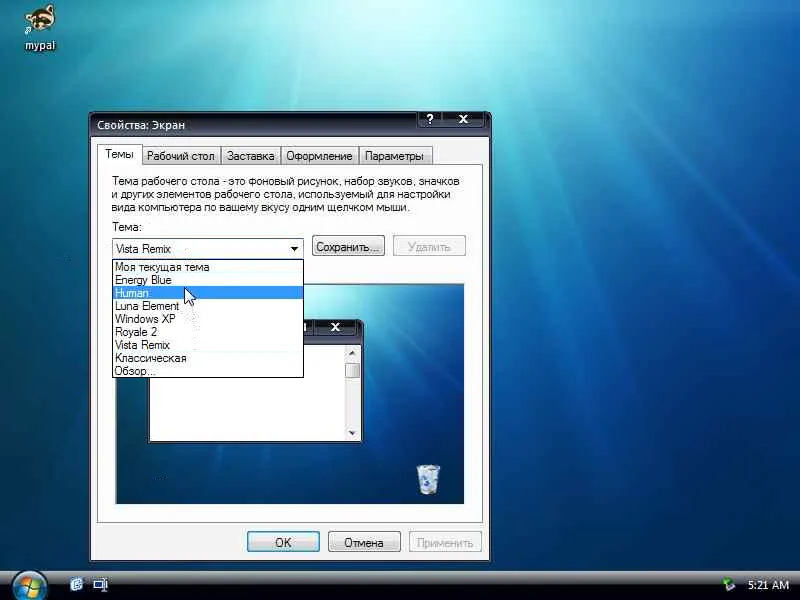Click the Recycle Bin in theme preview
The height and width of the screenshot is (600, 800).
[428, 480]
